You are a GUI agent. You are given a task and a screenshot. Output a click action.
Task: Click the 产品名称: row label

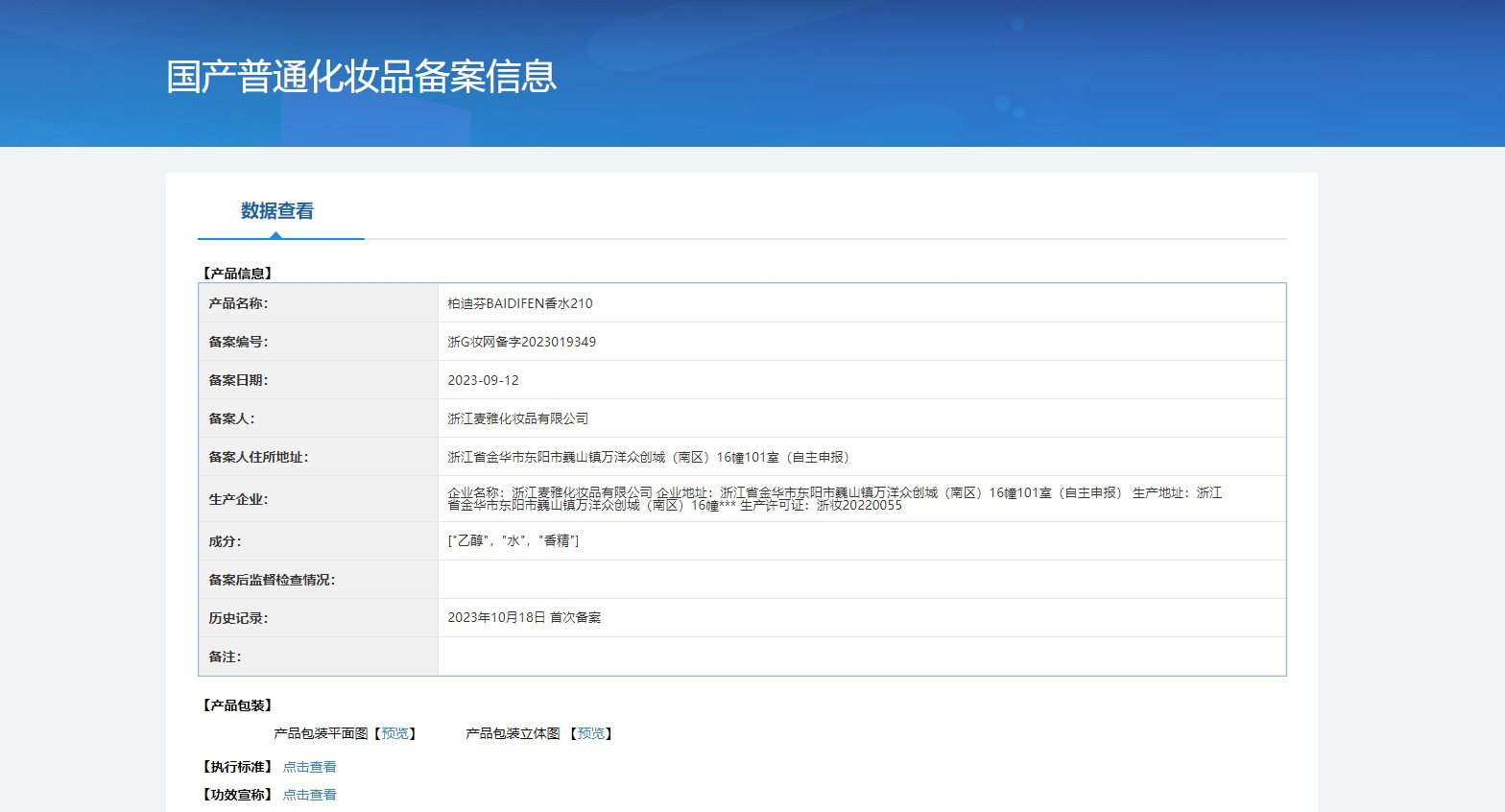238,303
